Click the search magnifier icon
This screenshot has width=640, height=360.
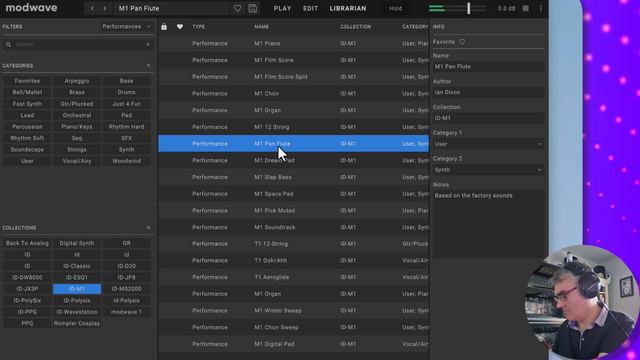pyautogui.click(x=8, y=44)
